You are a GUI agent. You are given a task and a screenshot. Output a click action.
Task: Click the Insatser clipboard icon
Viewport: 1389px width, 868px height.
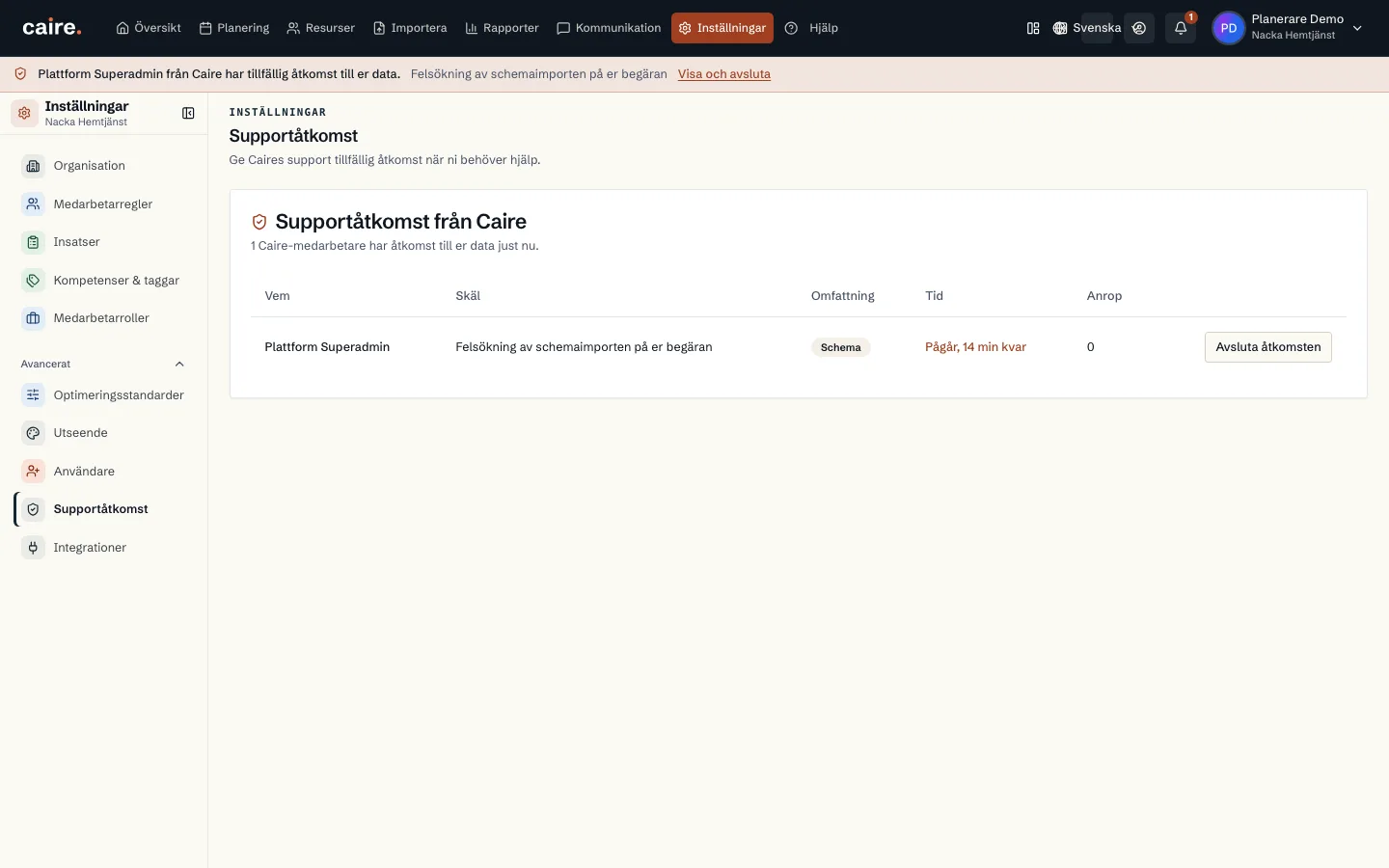click(x=33, y=242)
